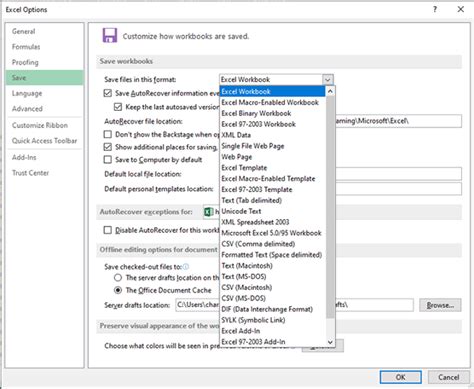Viewport: 474px width, 389px height.
Task: Click the Server drafts location field
Action: 294,305
